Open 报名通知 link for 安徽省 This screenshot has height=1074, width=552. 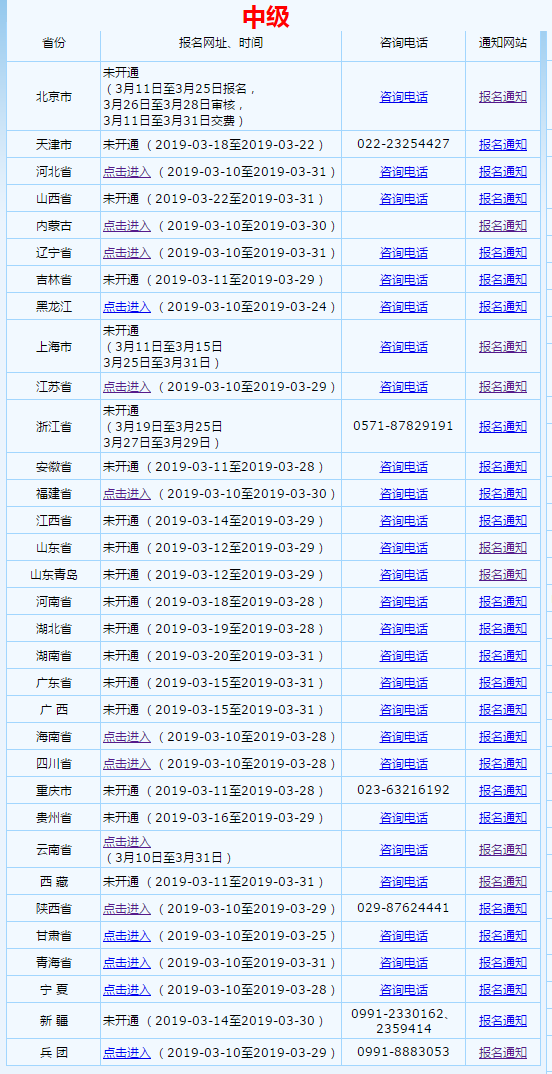click(503, 467)
